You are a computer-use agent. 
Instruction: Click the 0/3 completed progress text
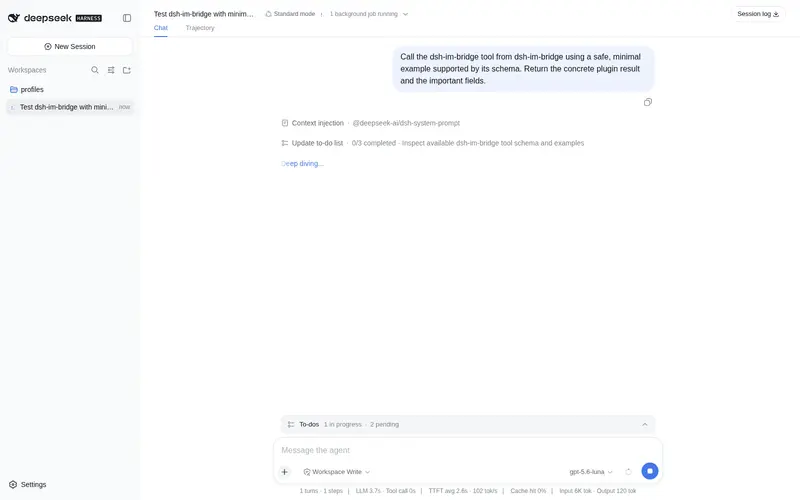(x=373, y=143)
